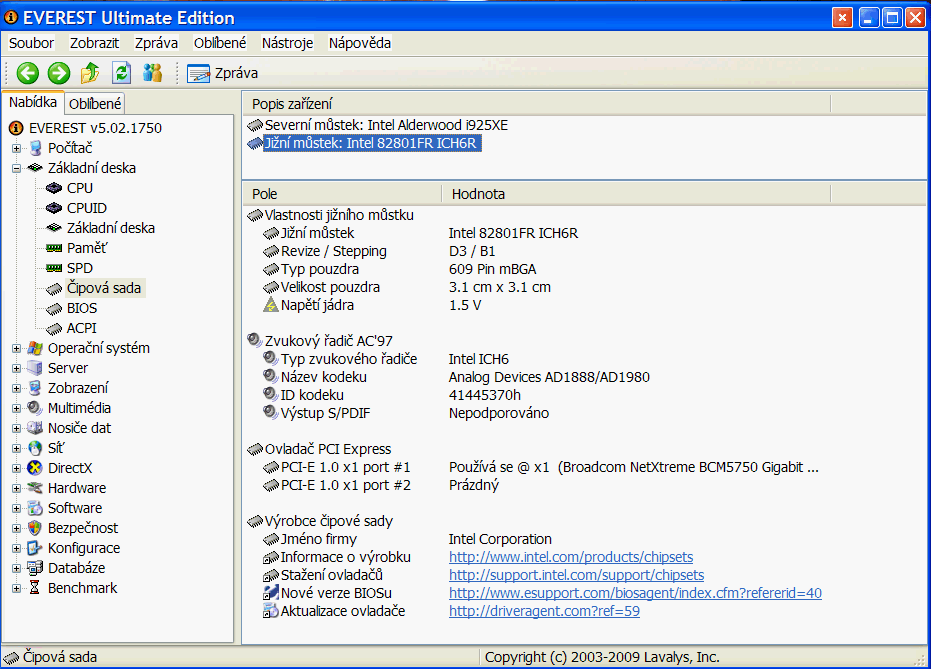Click the green Back arrow toolbar icon
The width and height of the screenshot is (931, 669).
click(27, 72)
